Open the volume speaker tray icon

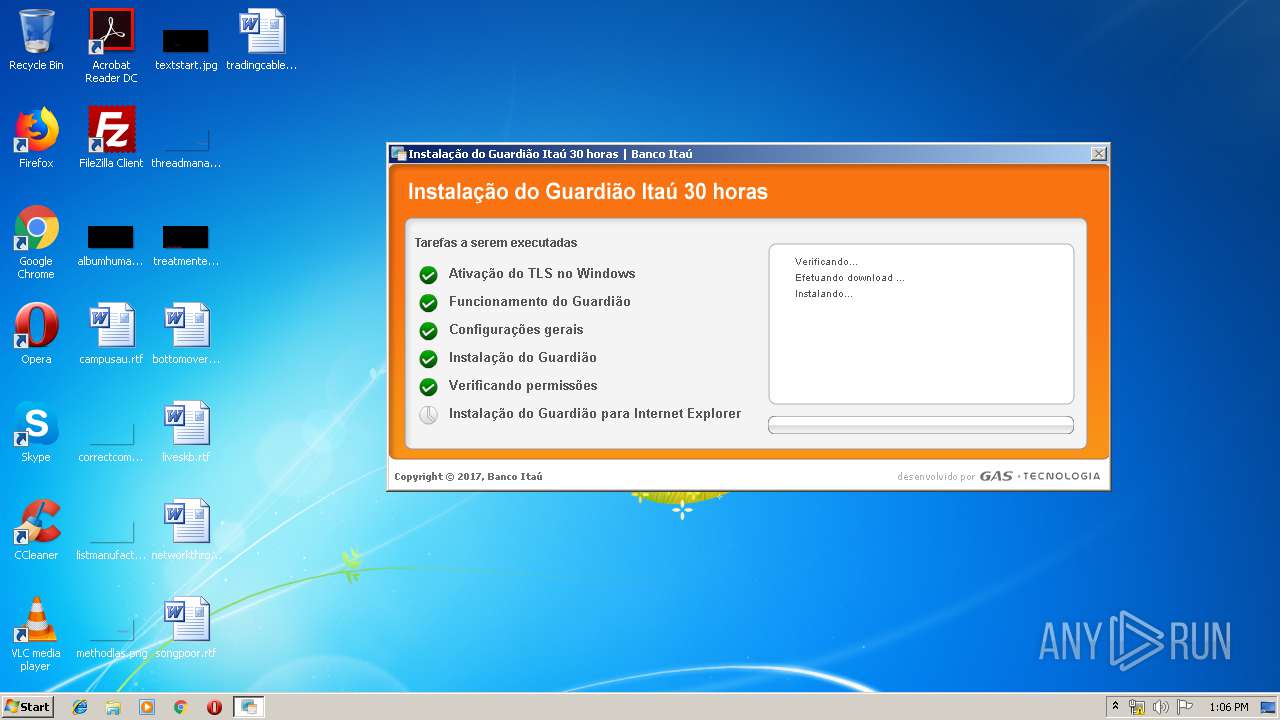click(1161, 707)
